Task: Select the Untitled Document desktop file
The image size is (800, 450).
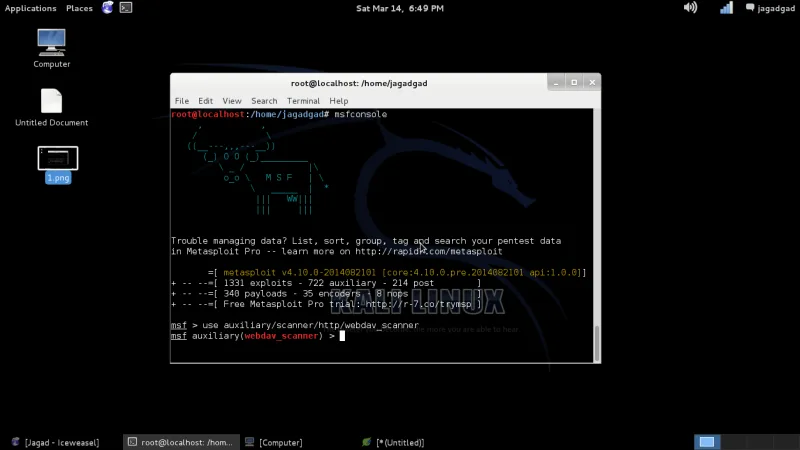Action: (52, 108)
